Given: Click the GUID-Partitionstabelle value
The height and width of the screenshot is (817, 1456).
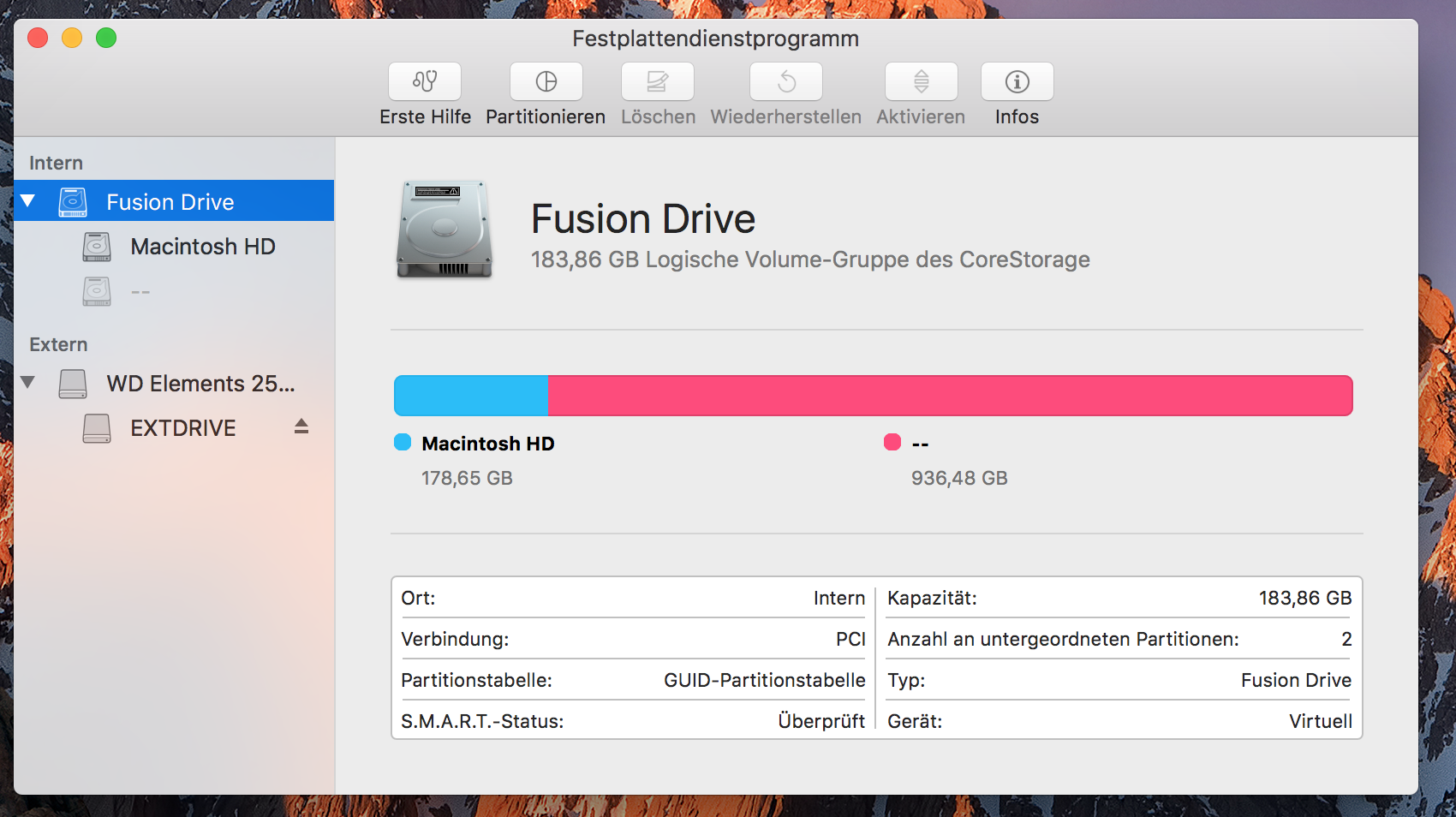Looking at the screenshot, I should coord(764,680).
